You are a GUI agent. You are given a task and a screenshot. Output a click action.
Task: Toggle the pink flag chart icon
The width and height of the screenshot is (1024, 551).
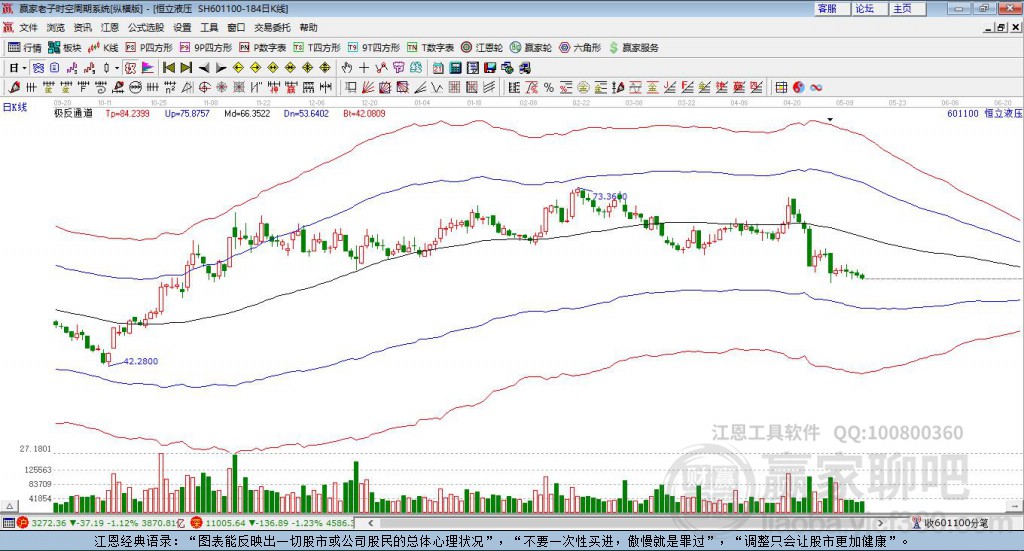pyautogui.click(x=148, y=68)
